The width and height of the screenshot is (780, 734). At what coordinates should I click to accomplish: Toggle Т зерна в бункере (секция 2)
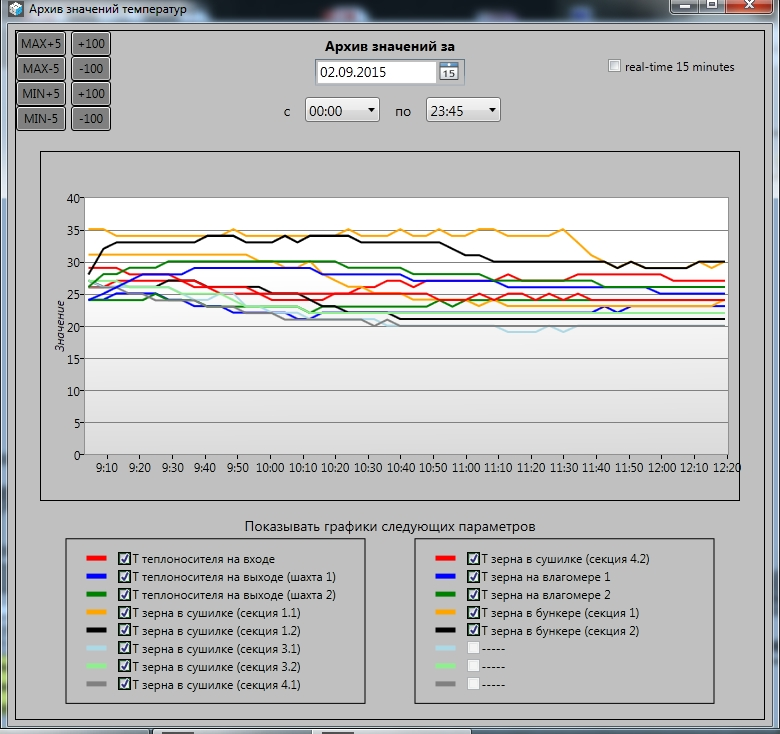click(x=474, y=631)
